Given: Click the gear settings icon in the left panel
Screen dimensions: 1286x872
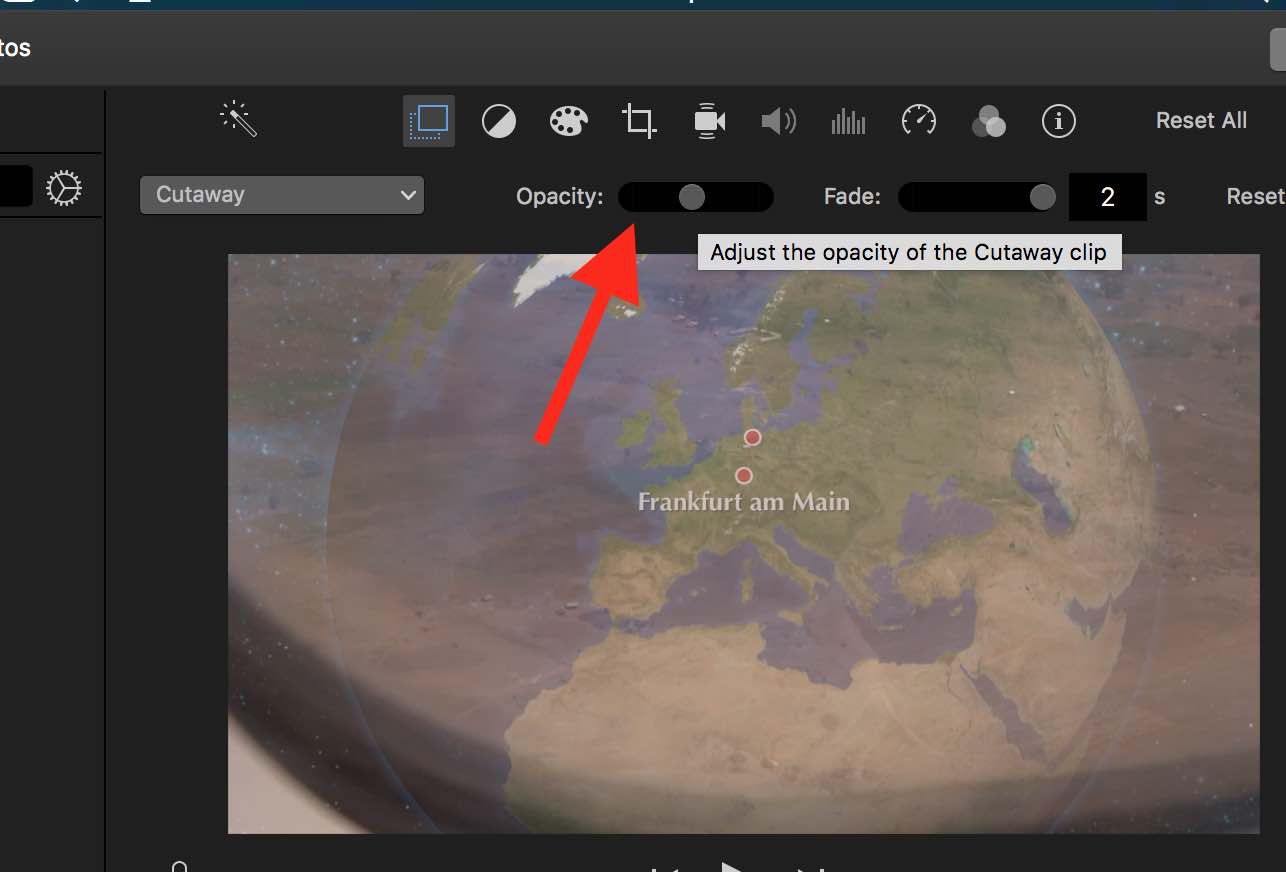Looking at the screenshot, I should (x=64, y=188).
